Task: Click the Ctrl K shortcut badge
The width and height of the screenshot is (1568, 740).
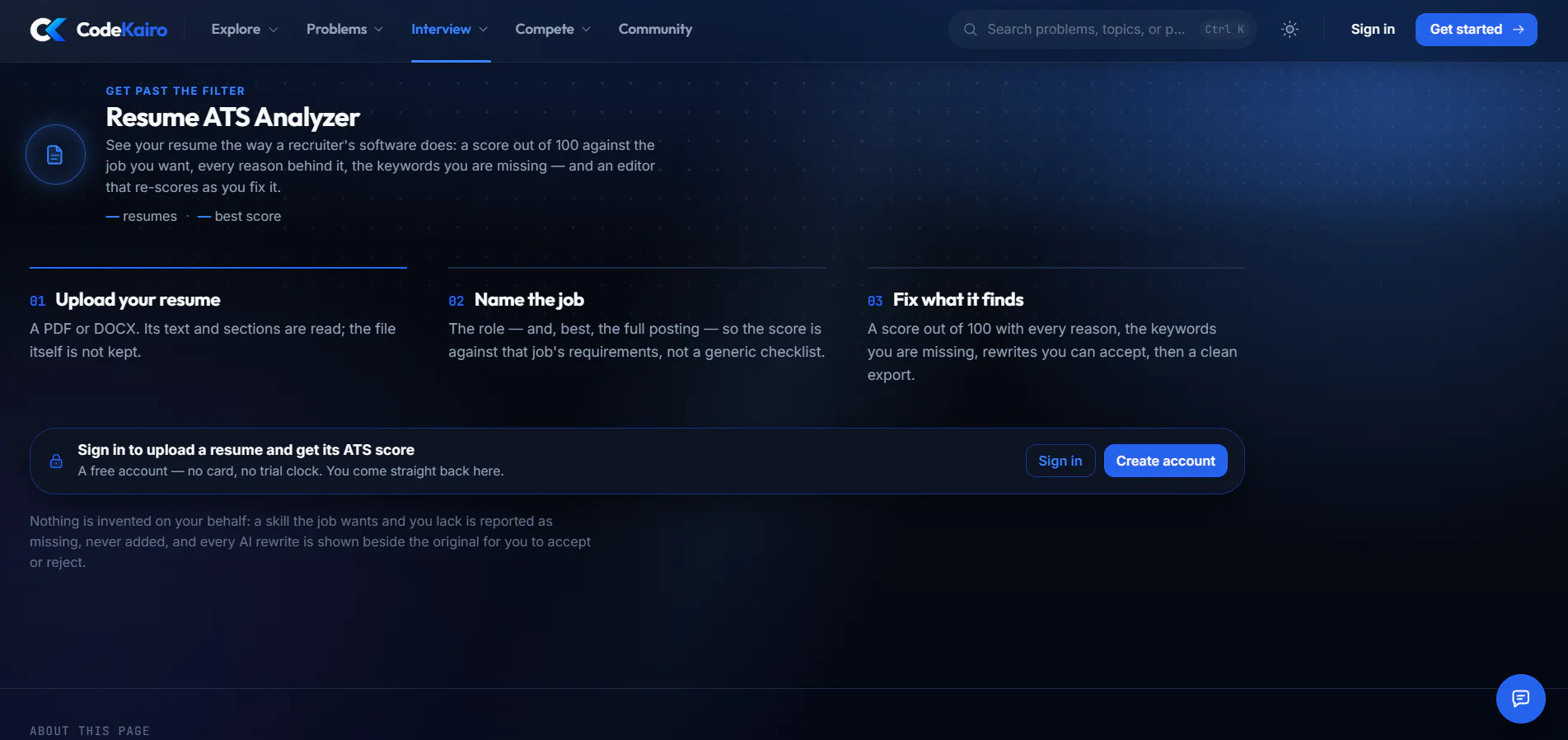Action: [1224, 30]
